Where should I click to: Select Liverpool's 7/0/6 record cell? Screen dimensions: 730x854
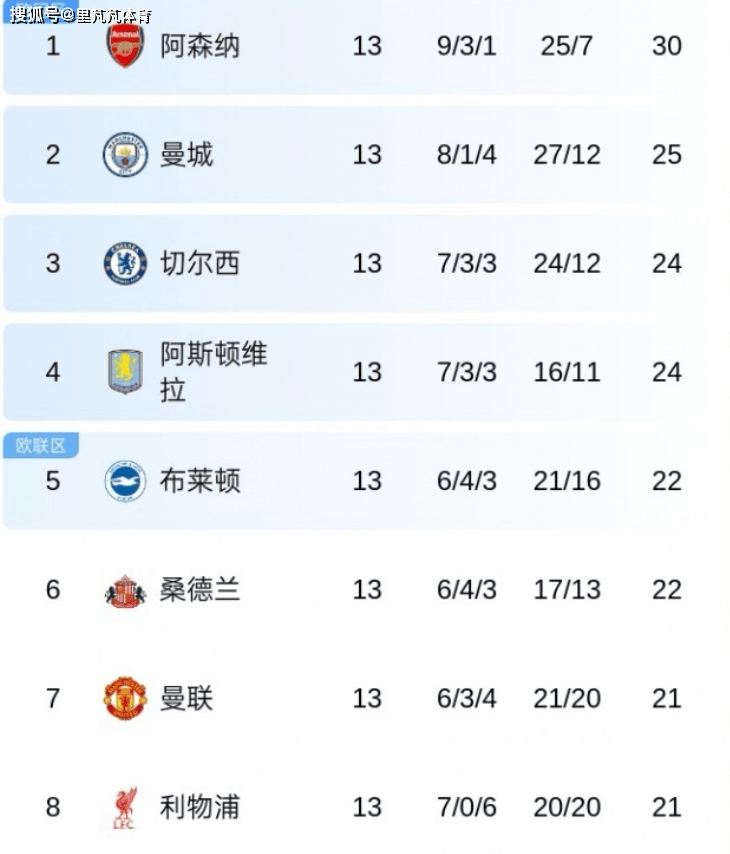coord(466,807)
